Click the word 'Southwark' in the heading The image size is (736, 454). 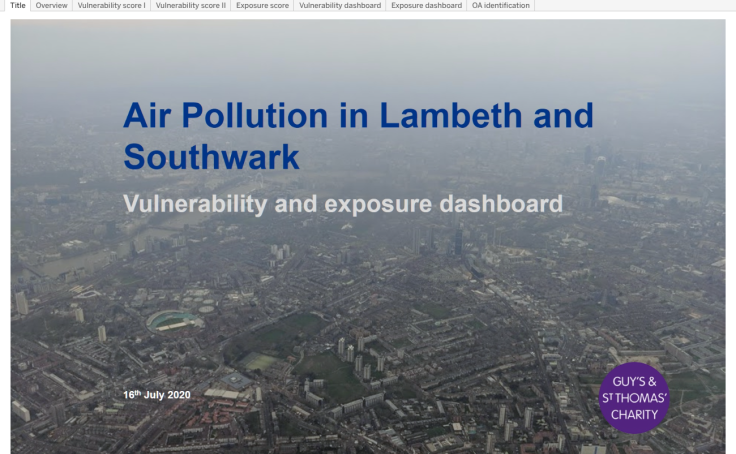pos(211,157)
